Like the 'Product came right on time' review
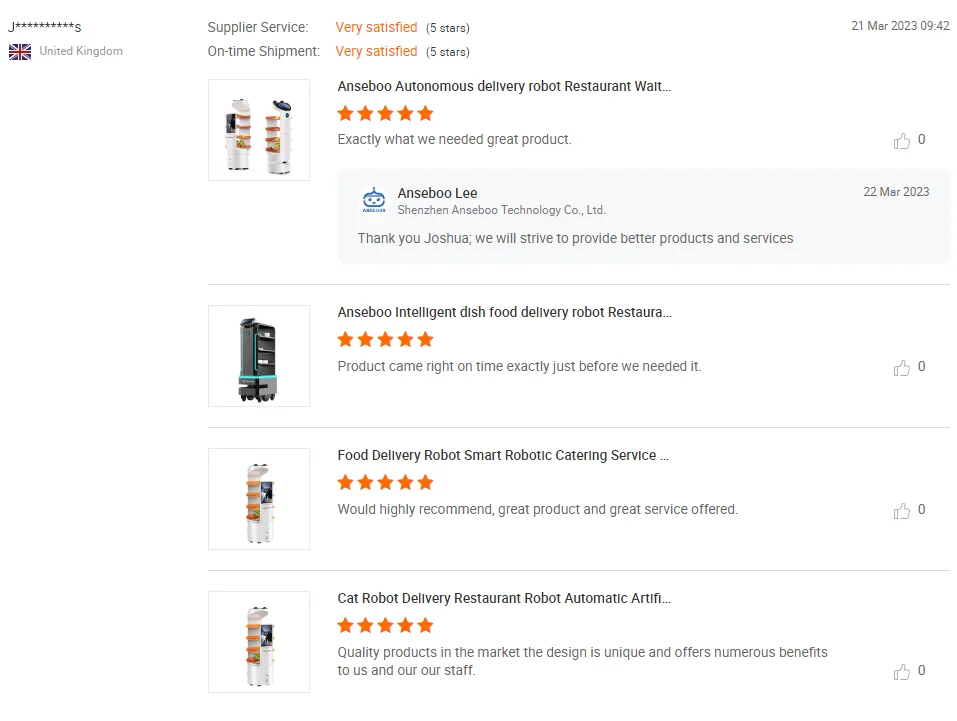This screenshot has width=957, height=721. click(902, 368)
